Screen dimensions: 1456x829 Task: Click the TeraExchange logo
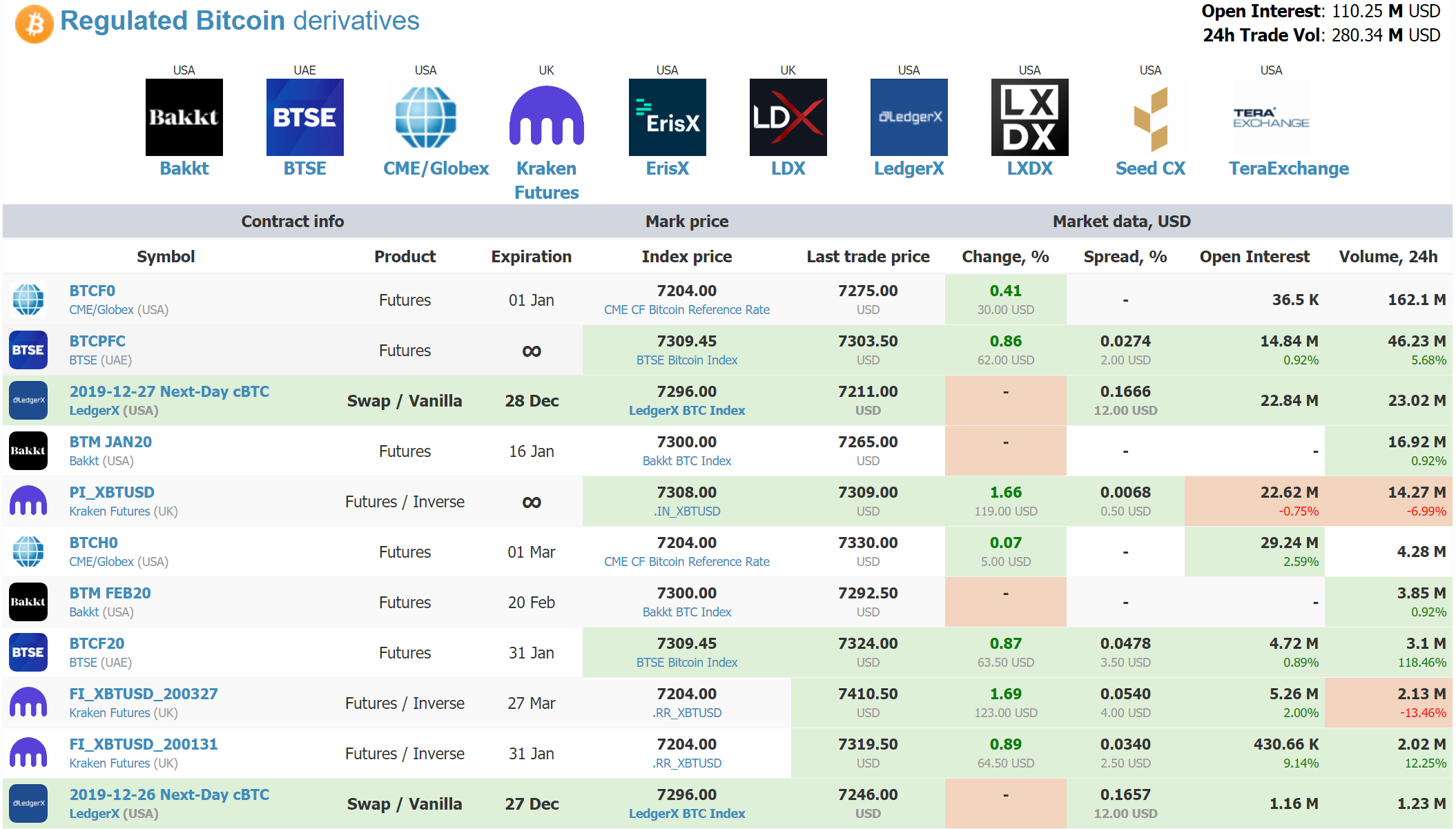pos(1270,117)
